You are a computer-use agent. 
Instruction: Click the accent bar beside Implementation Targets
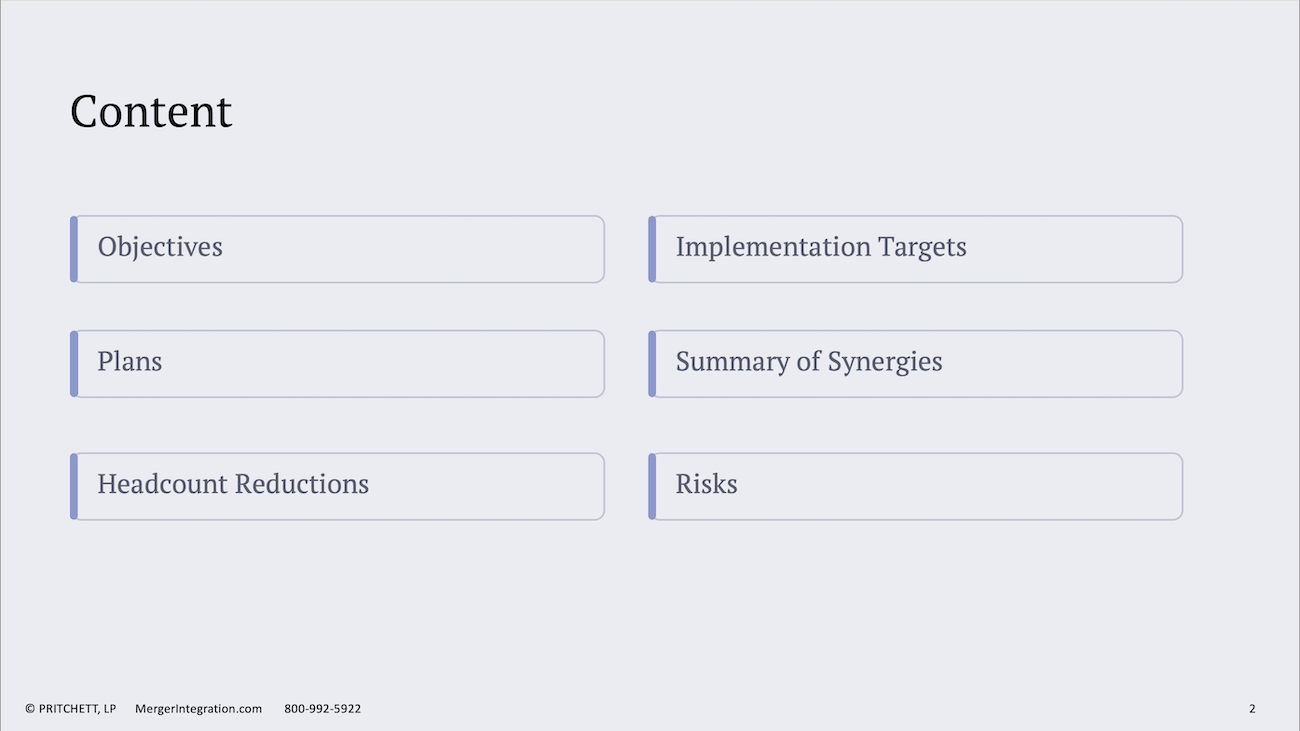coord(652,249)
